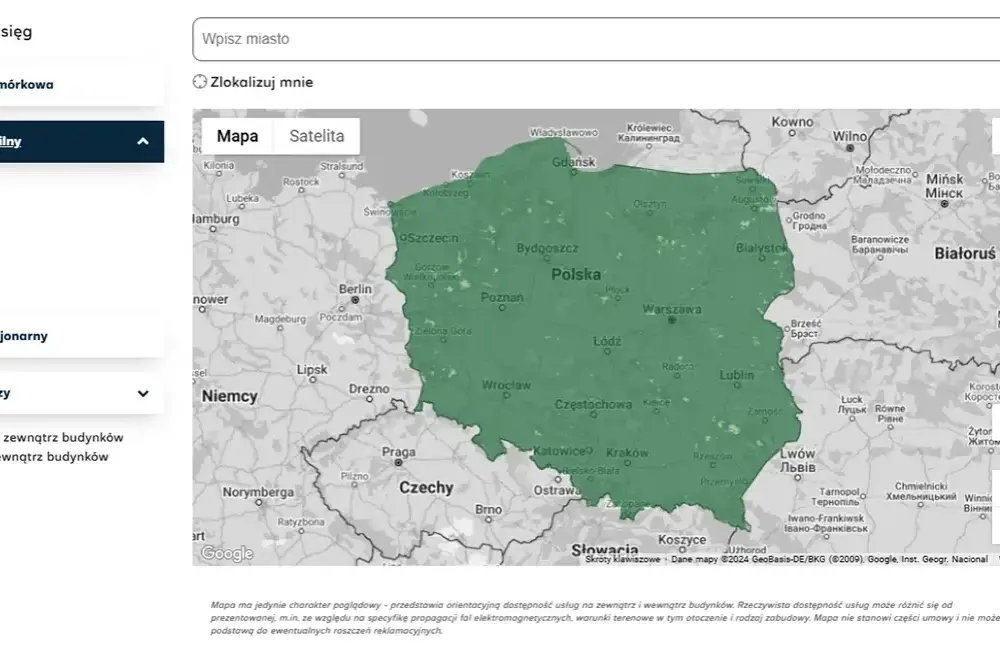Click the Poznań label on map
Image resolution: width=1000 pixels, height=650 pixels.
502,297
